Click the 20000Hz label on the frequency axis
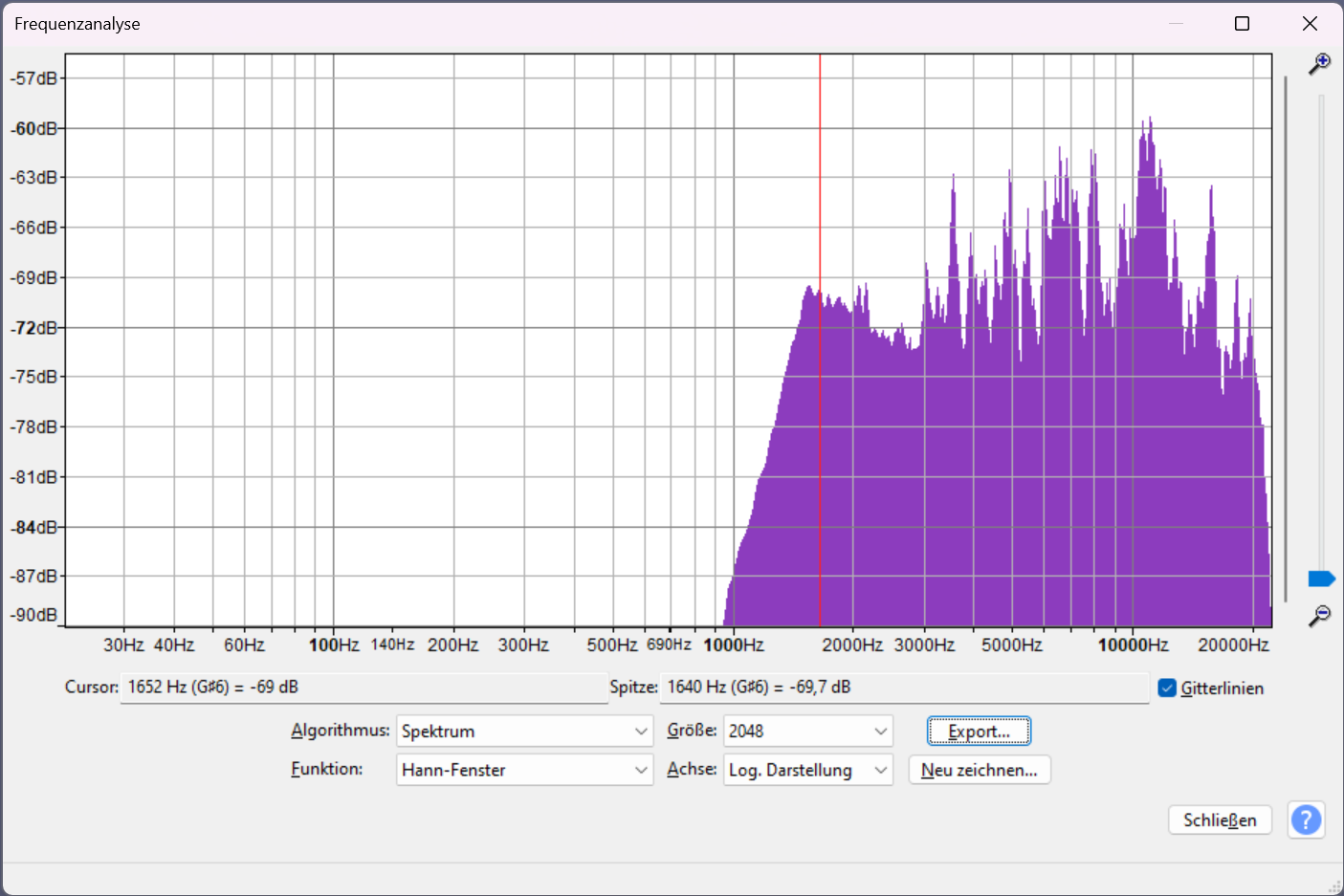Screen dimensions: 1344x896 [1233, 645]
